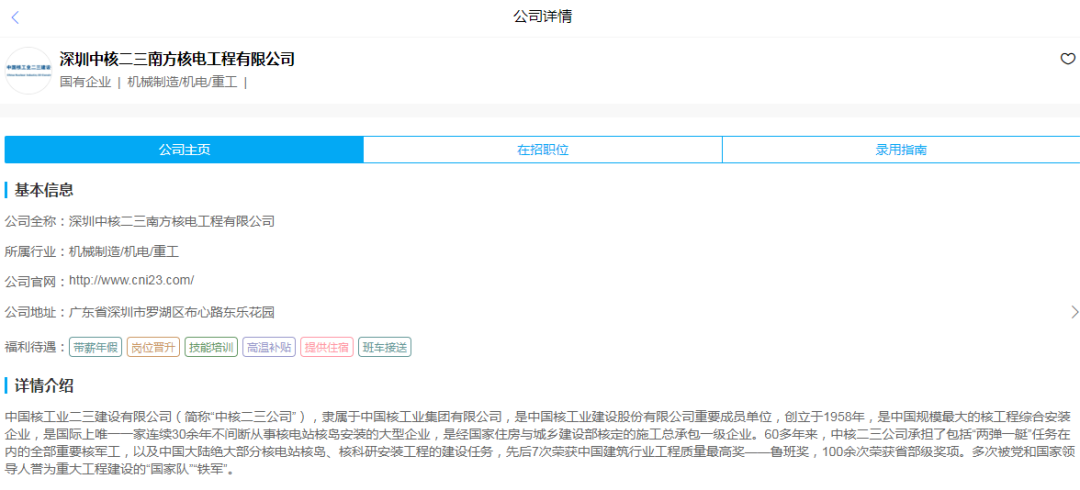Click the company name heading 深圳中核二三南方核电工程有限公司
Screen dimensions: 1080x490
click(x=177, y=59)
